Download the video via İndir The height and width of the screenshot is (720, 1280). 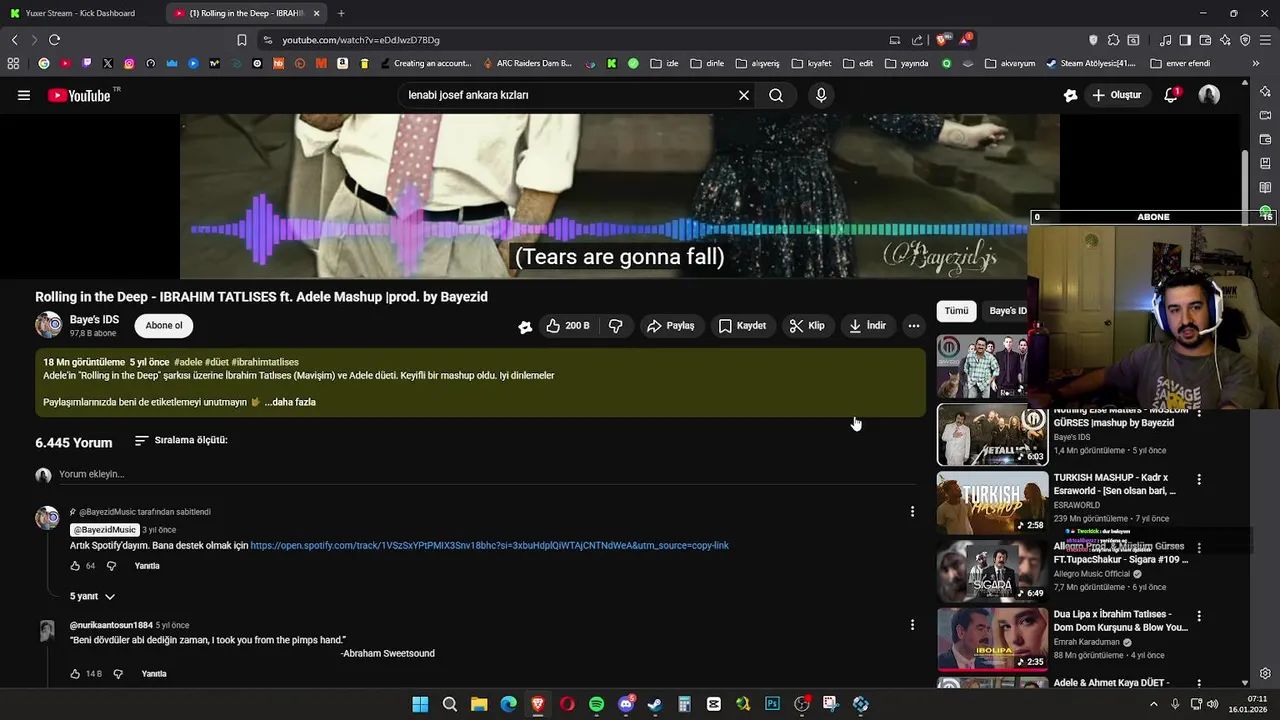click(867, 326)
